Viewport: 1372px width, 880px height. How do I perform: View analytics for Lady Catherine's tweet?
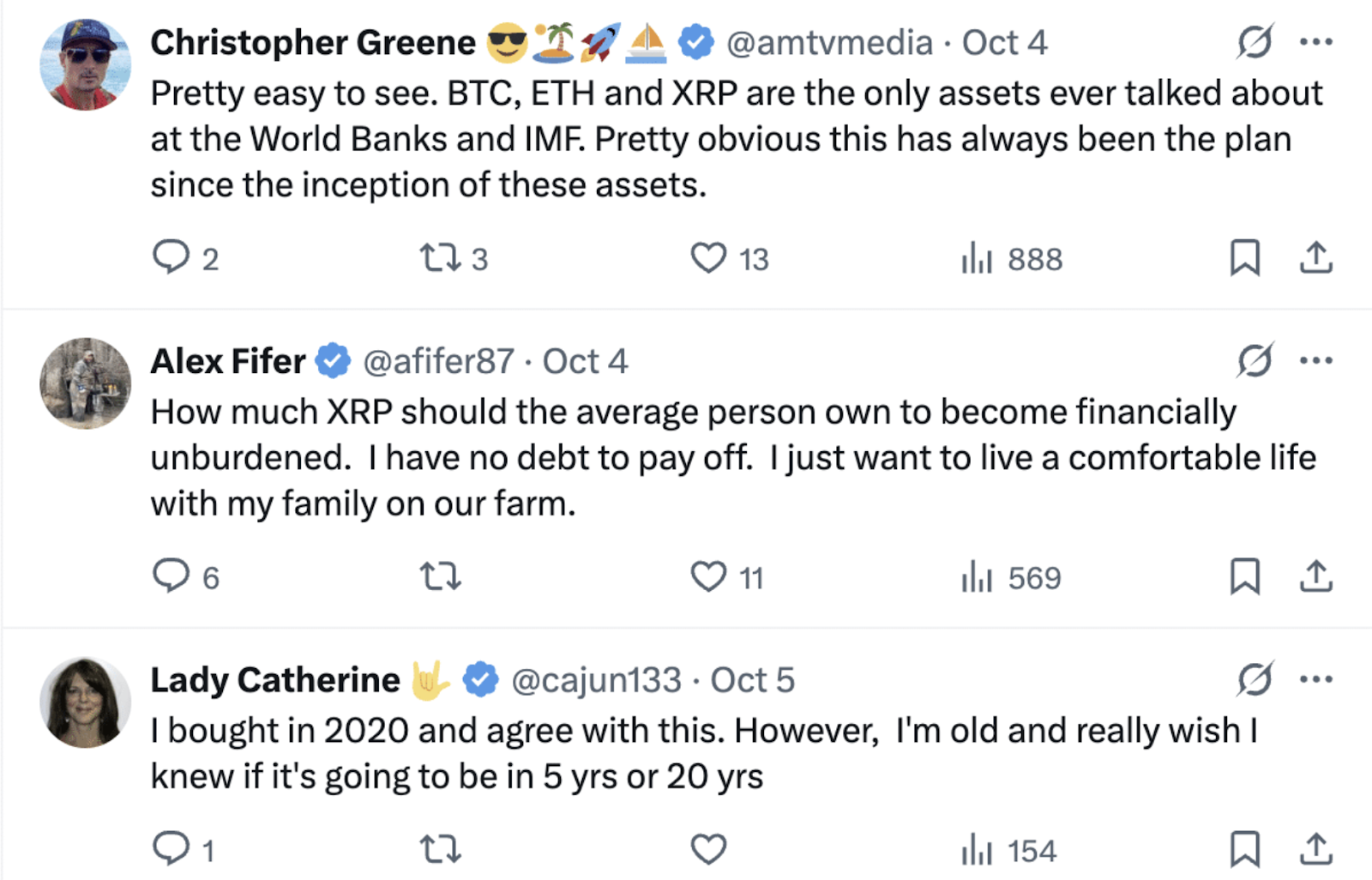click(x=977, y=851)
